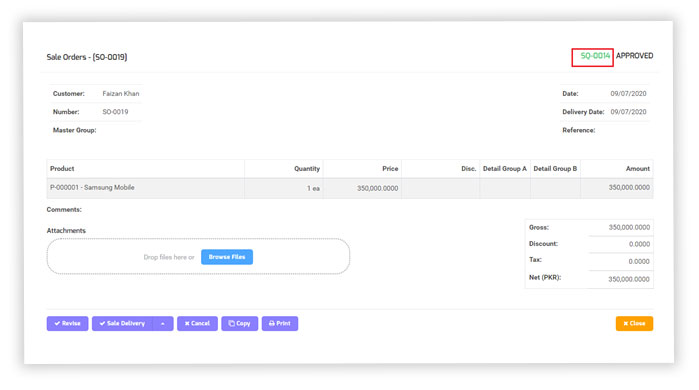Click the Date value 09/07/2020
This screenshot has height=390, width=699.
click(628, 94)
